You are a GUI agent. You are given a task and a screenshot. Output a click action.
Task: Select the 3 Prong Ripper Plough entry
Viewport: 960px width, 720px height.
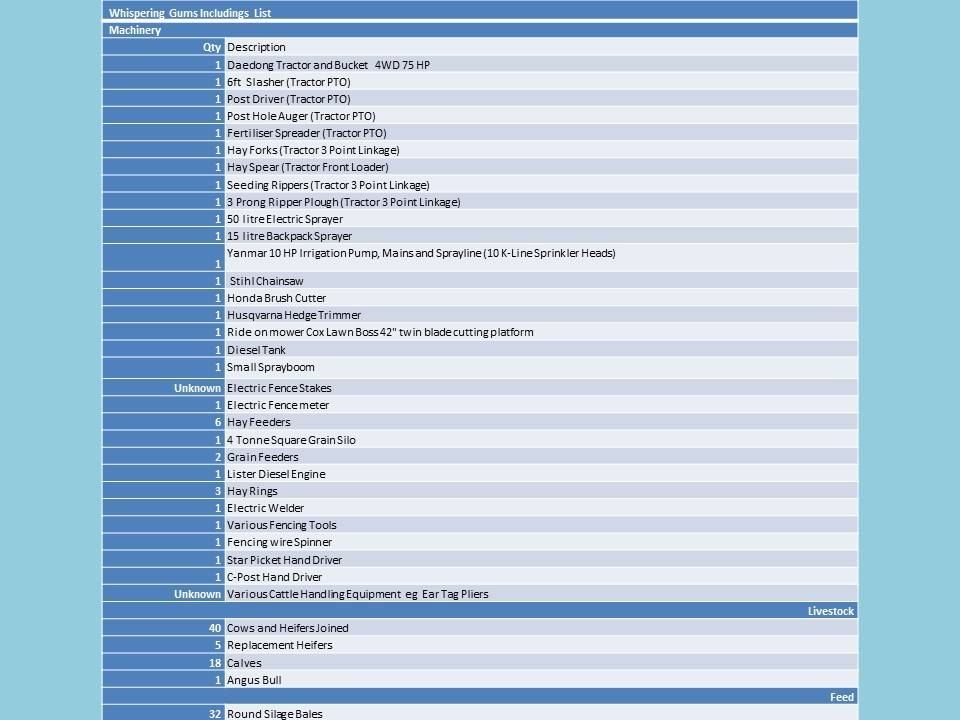(343, 202)
